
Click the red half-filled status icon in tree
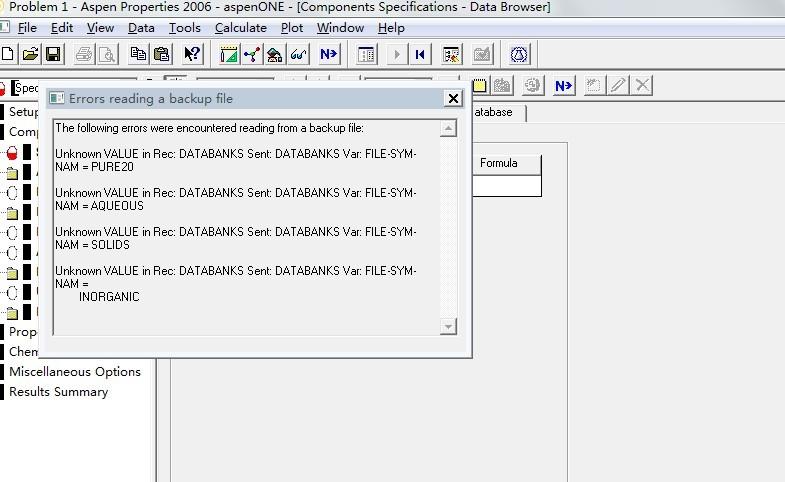pos(12,153)
